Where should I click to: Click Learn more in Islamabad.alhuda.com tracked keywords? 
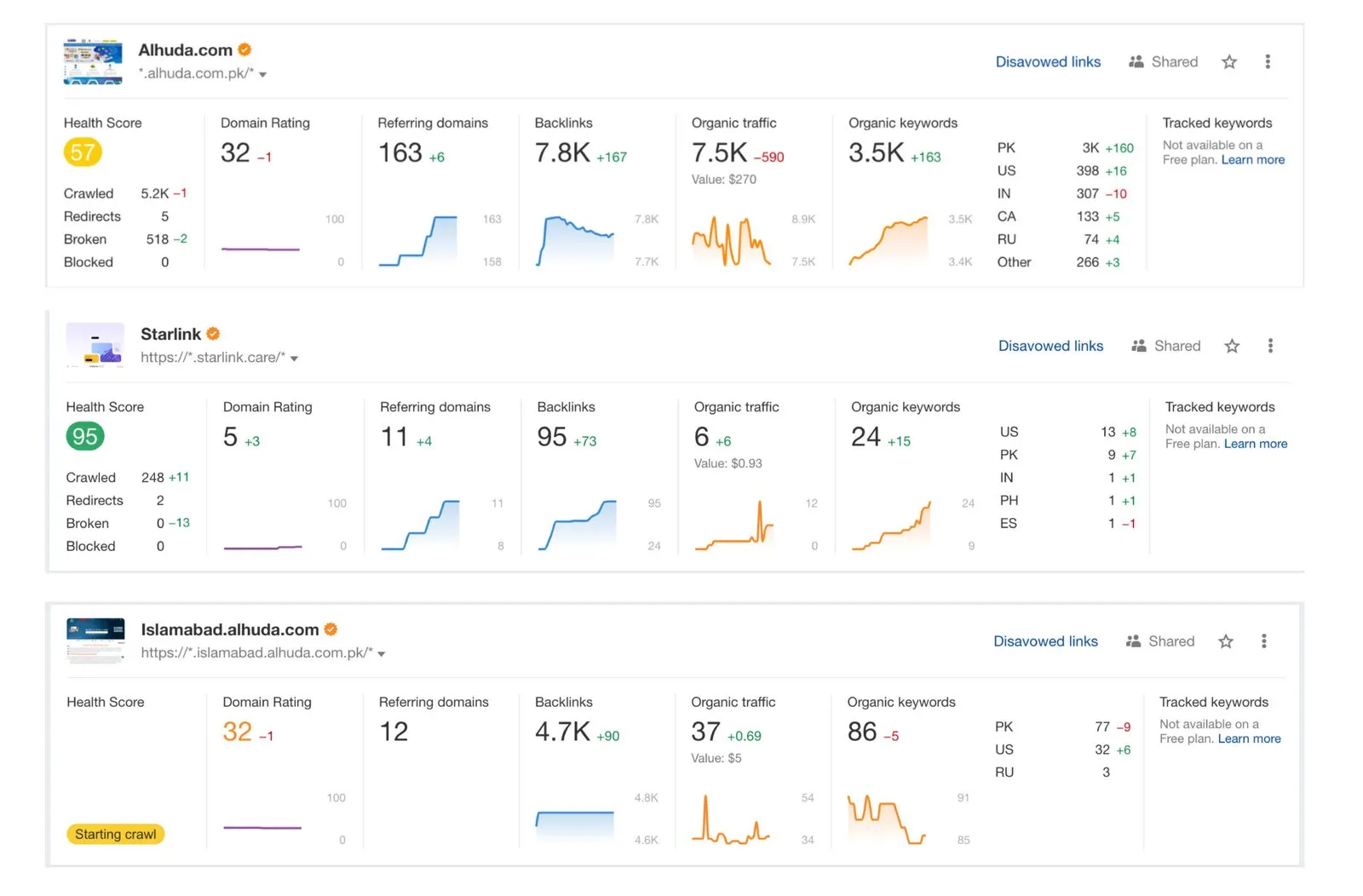(x=1249, y=739)
